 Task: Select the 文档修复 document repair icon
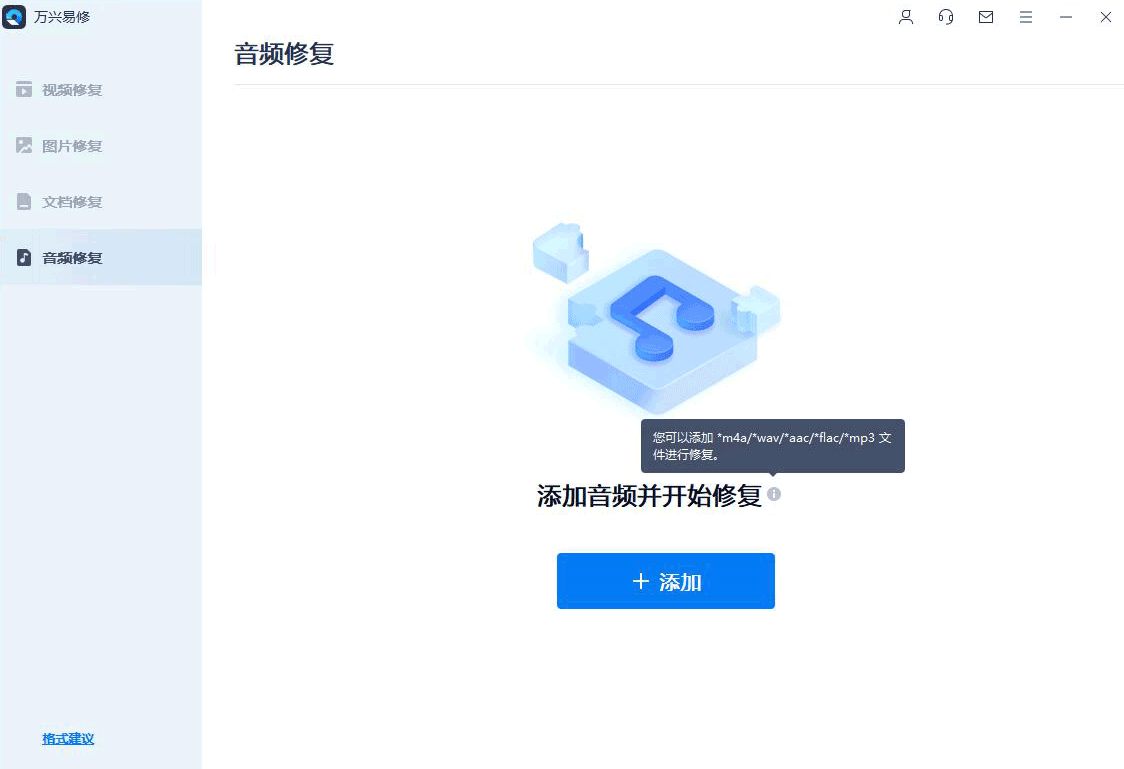(23, 201)
